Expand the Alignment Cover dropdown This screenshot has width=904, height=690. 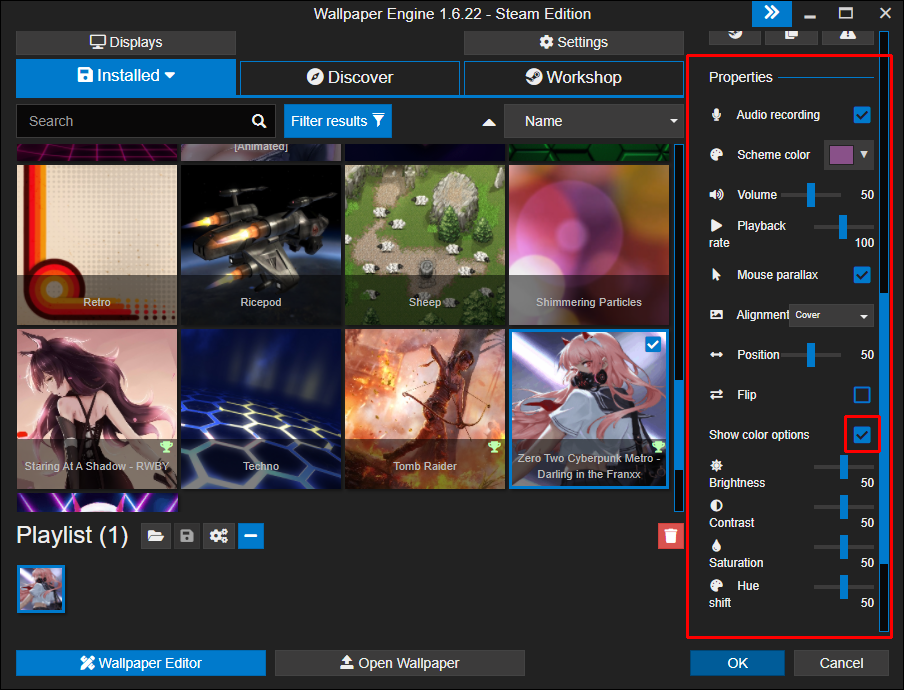click(x=831, y=315)
